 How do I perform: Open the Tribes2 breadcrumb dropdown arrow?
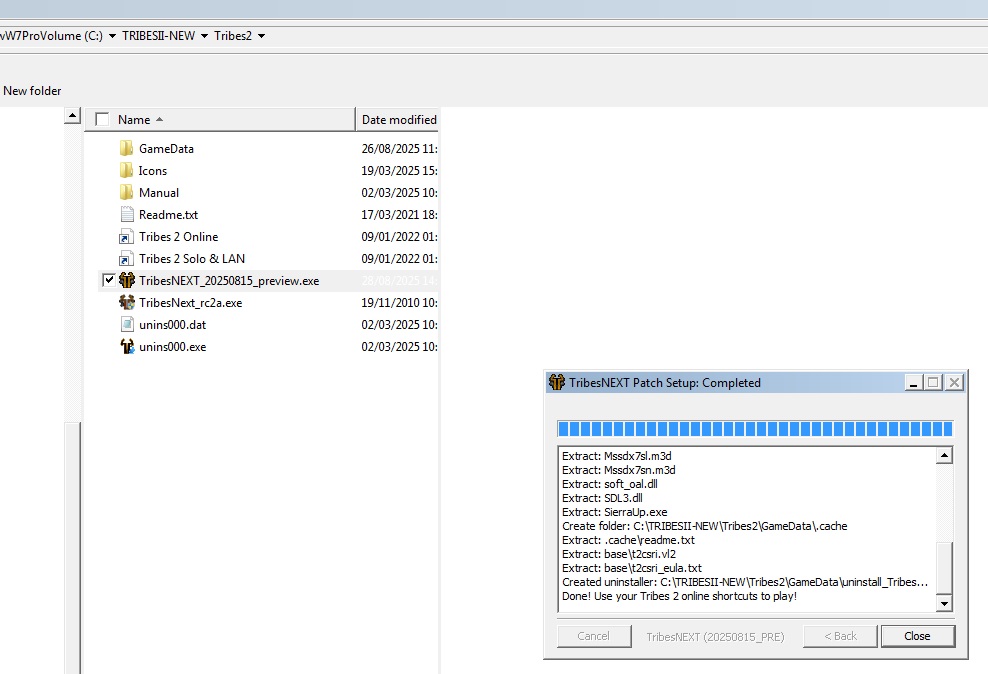[261, 36]
